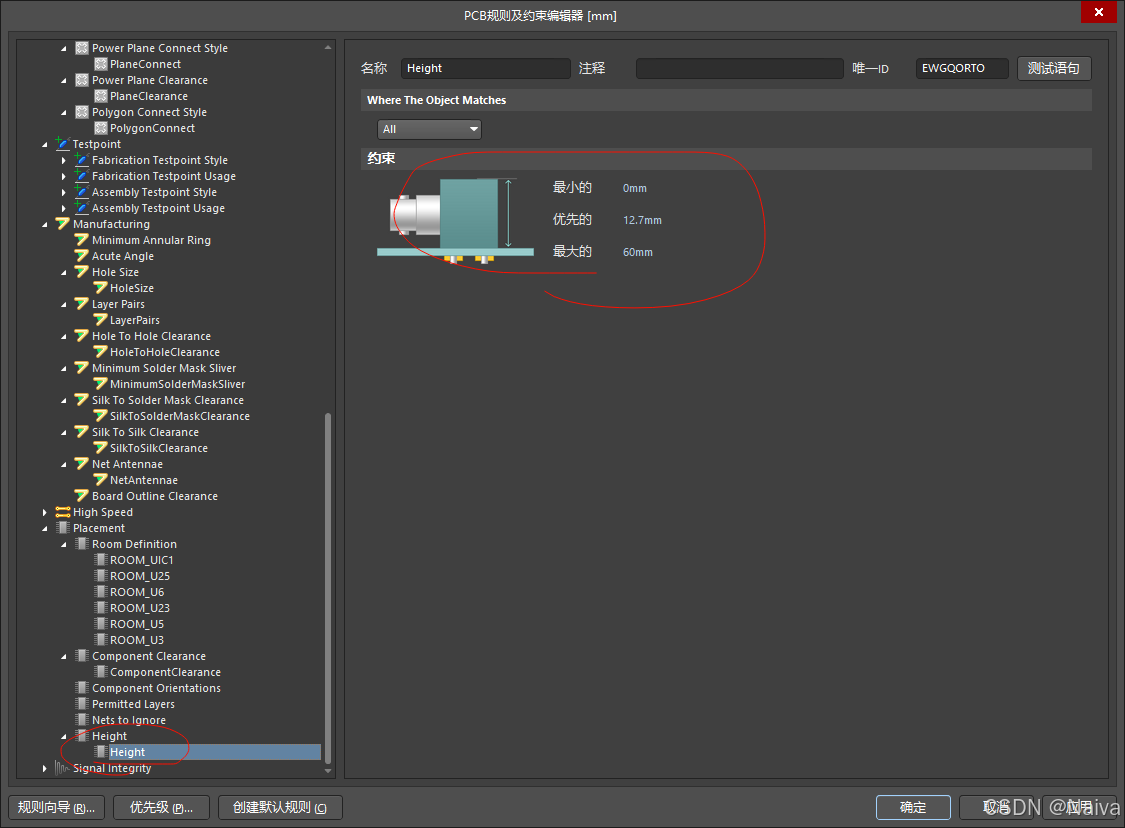Click the 优先的 value 12.7mm

pos(642,220)
